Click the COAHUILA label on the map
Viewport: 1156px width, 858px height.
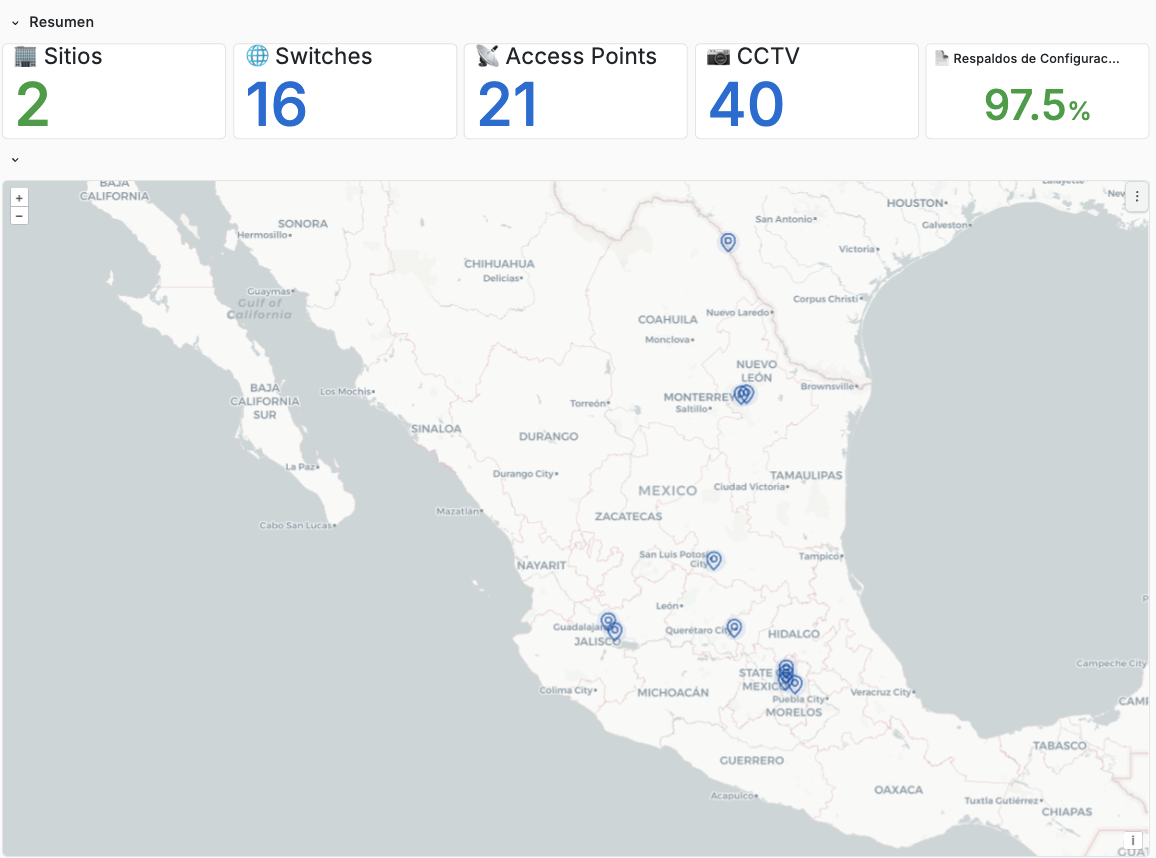pyautogui.click(x=667, y=320)
